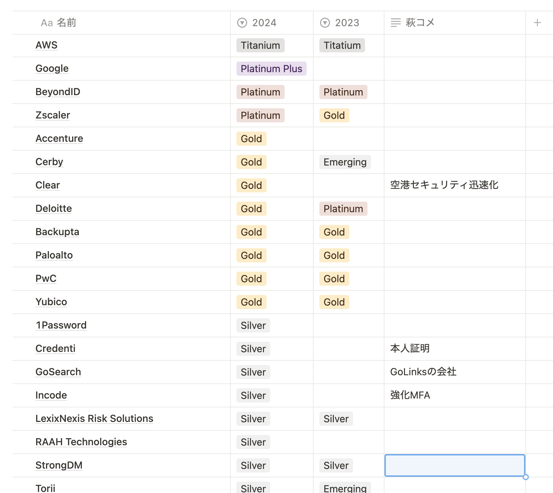Click Zscaler's 2024 Platinum tag

tap(260, 115)
